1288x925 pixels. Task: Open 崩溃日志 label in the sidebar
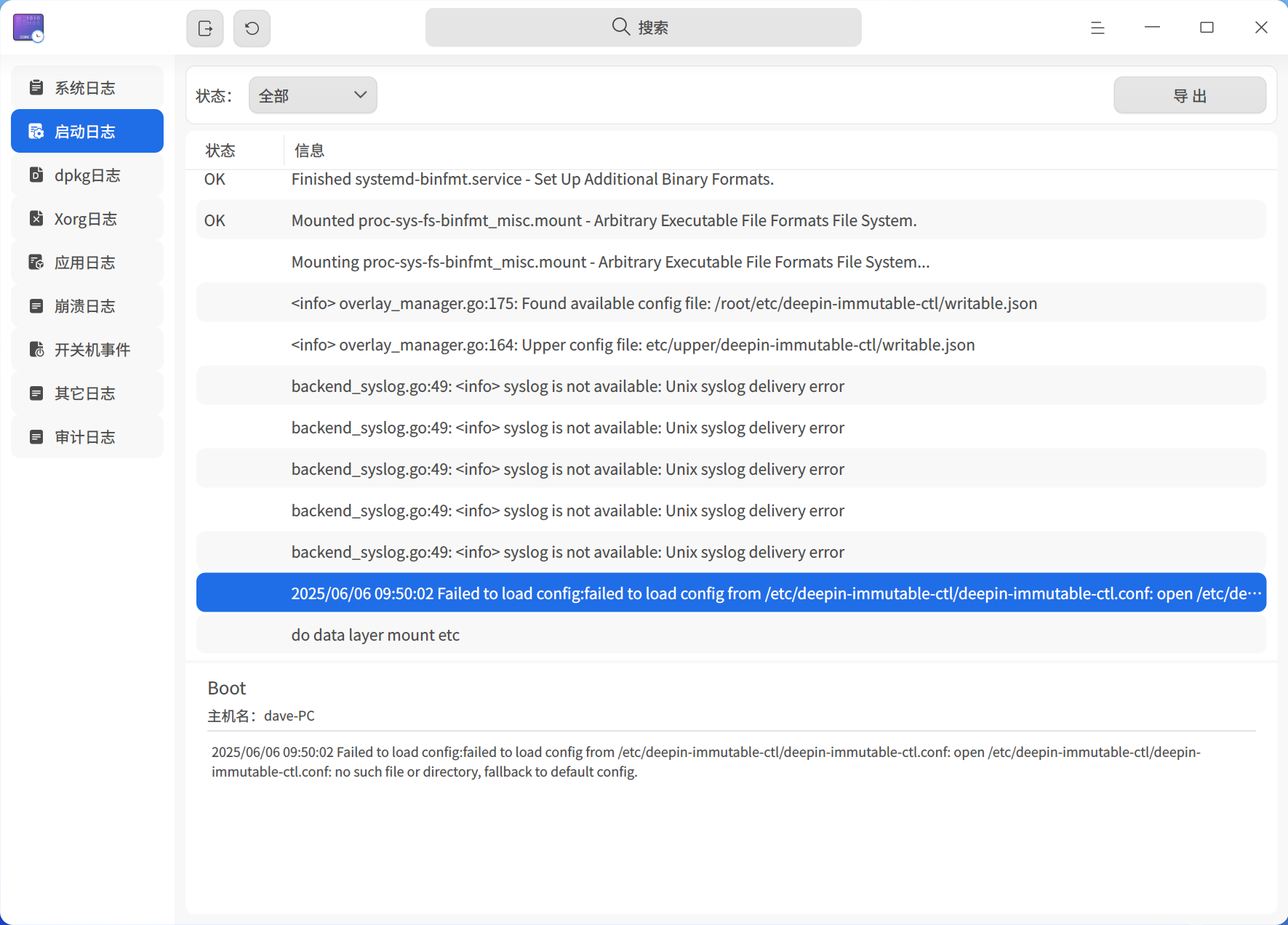click(x=85, y=306)
